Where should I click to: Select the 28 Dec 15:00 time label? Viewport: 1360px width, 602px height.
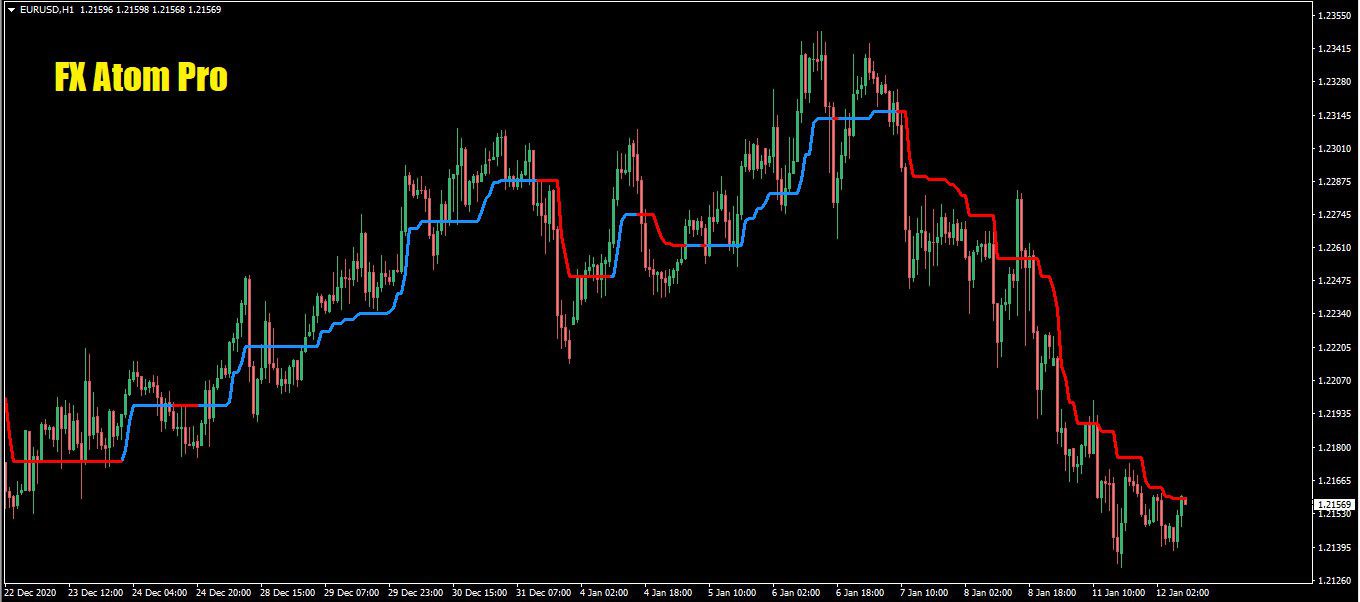(287, 592)
